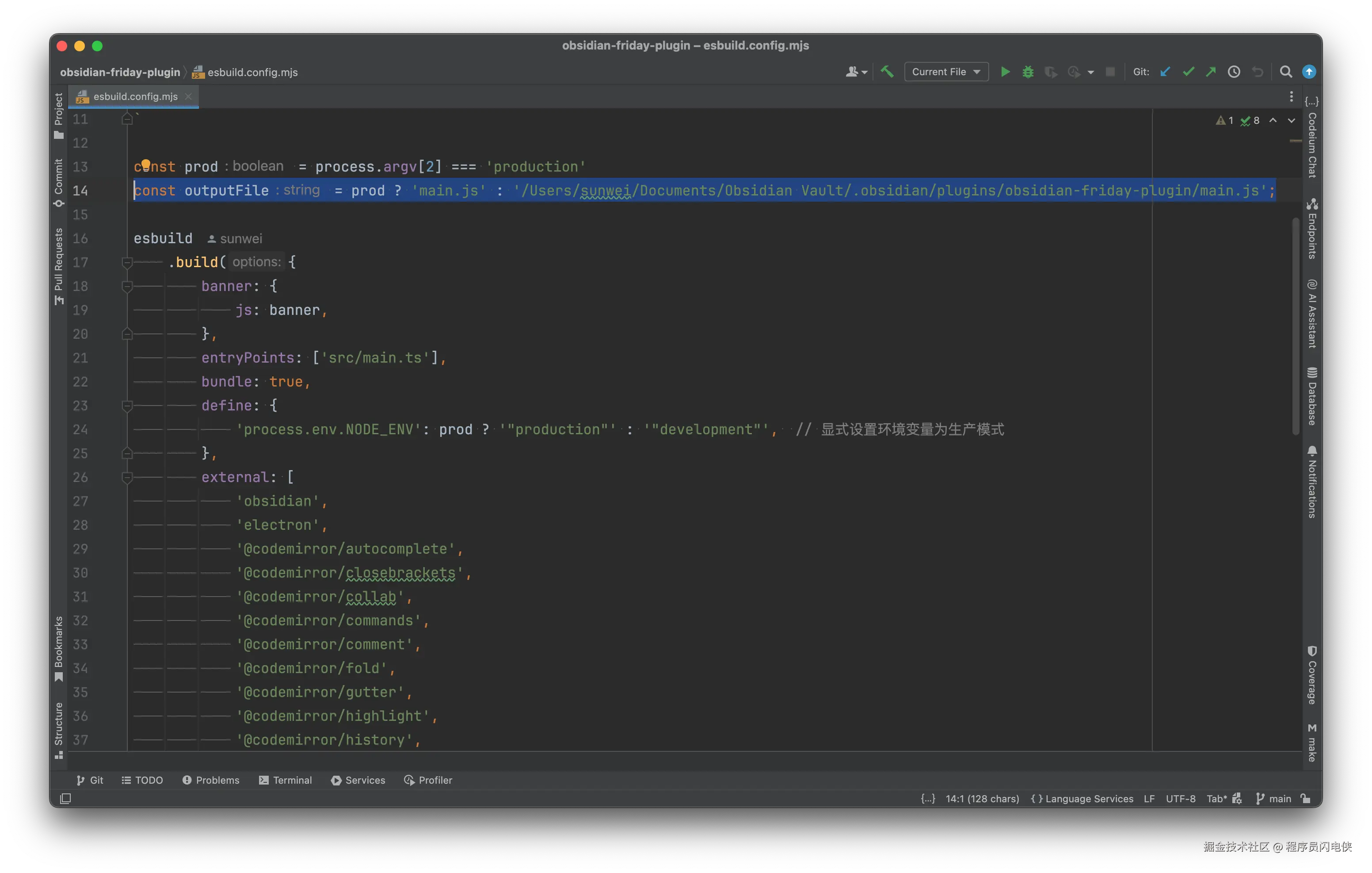Collapse the external array fold marker
Screen dimensions: 1372x873
[127, 477]
